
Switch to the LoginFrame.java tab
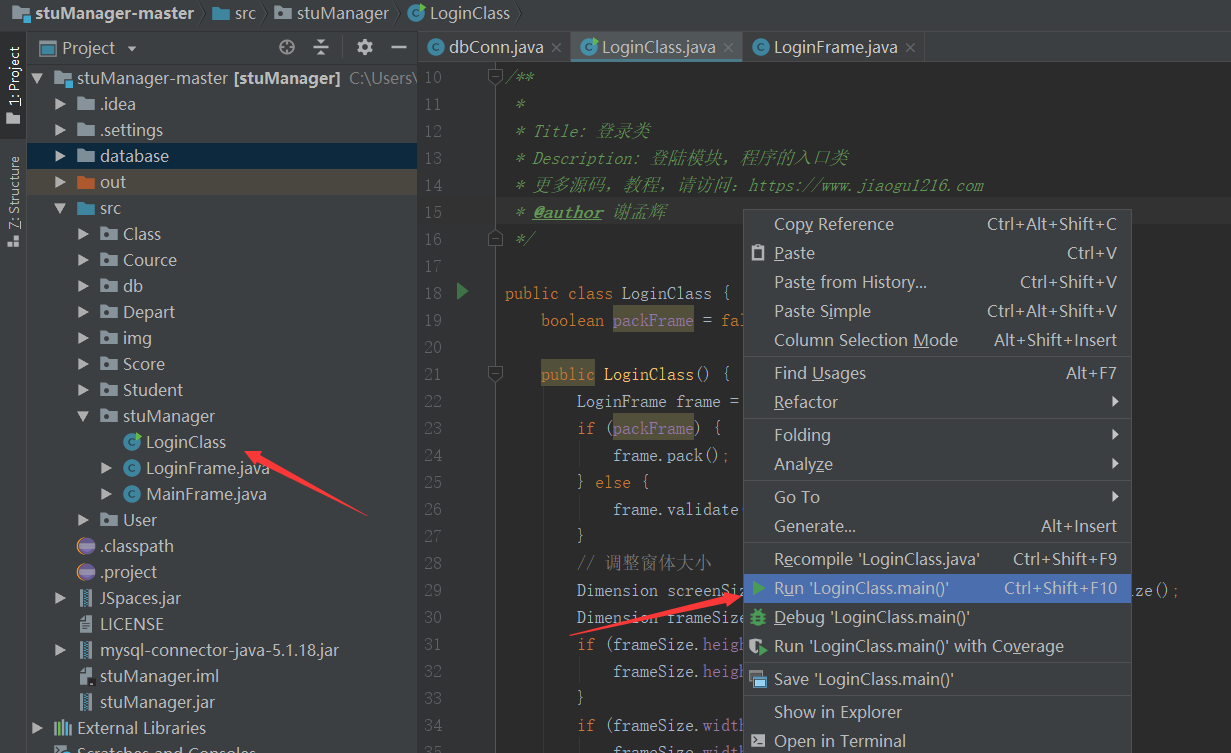coord(834,47)
